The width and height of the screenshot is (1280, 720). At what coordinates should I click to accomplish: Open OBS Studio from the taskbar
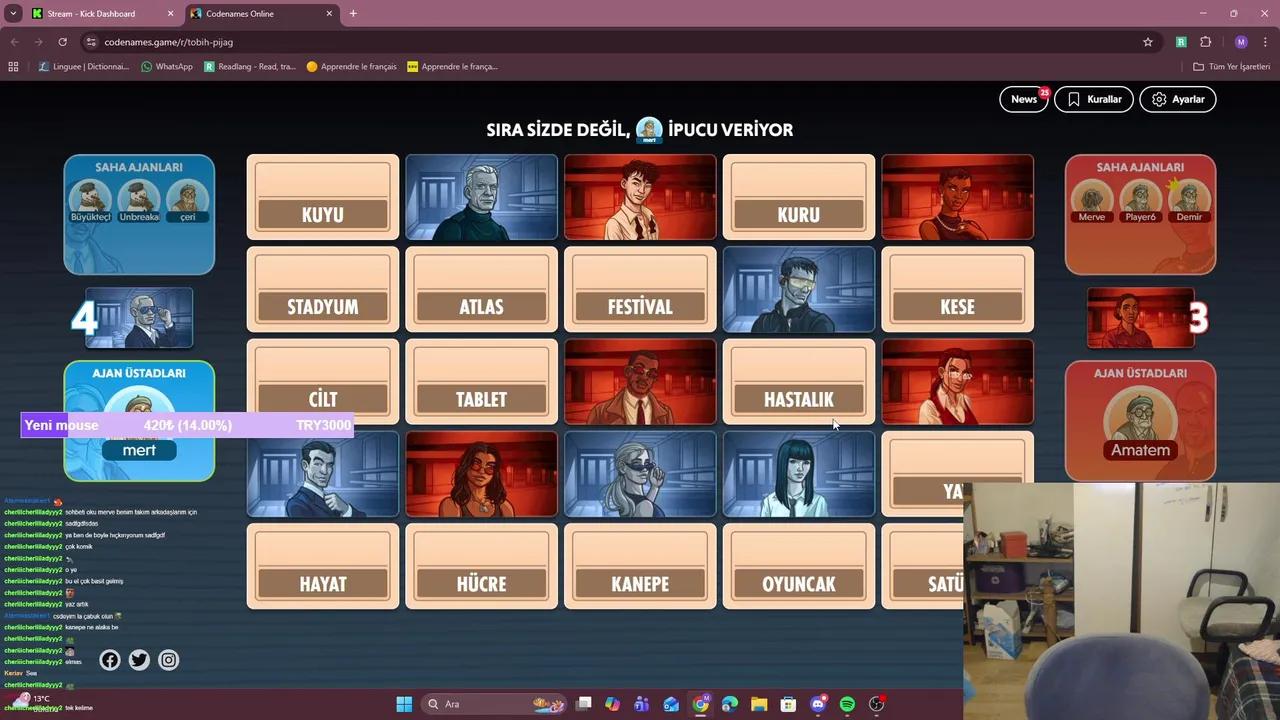[877, 704]
